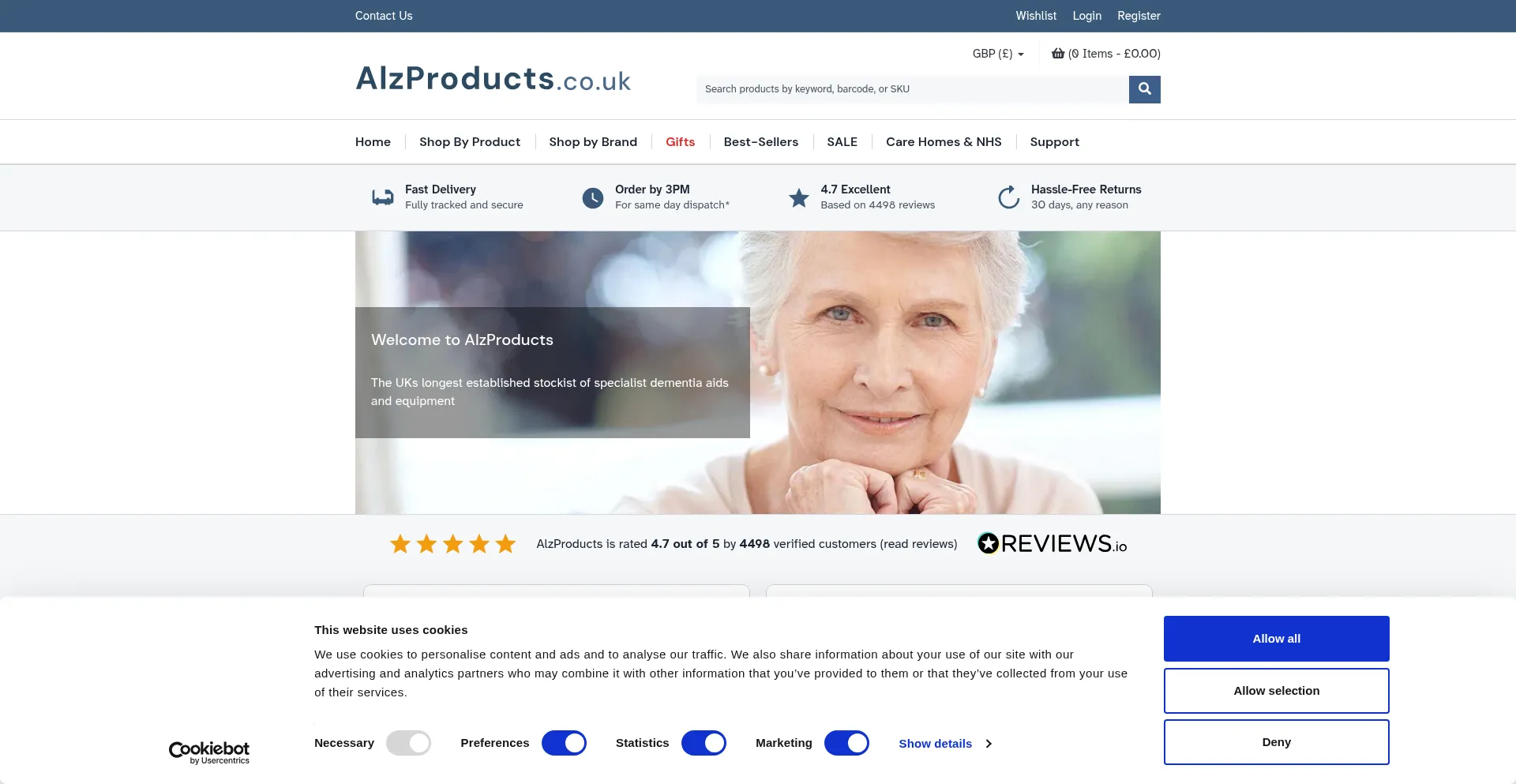
Task: Click the REVIEWS.io logo
Action: [1052, 543]
